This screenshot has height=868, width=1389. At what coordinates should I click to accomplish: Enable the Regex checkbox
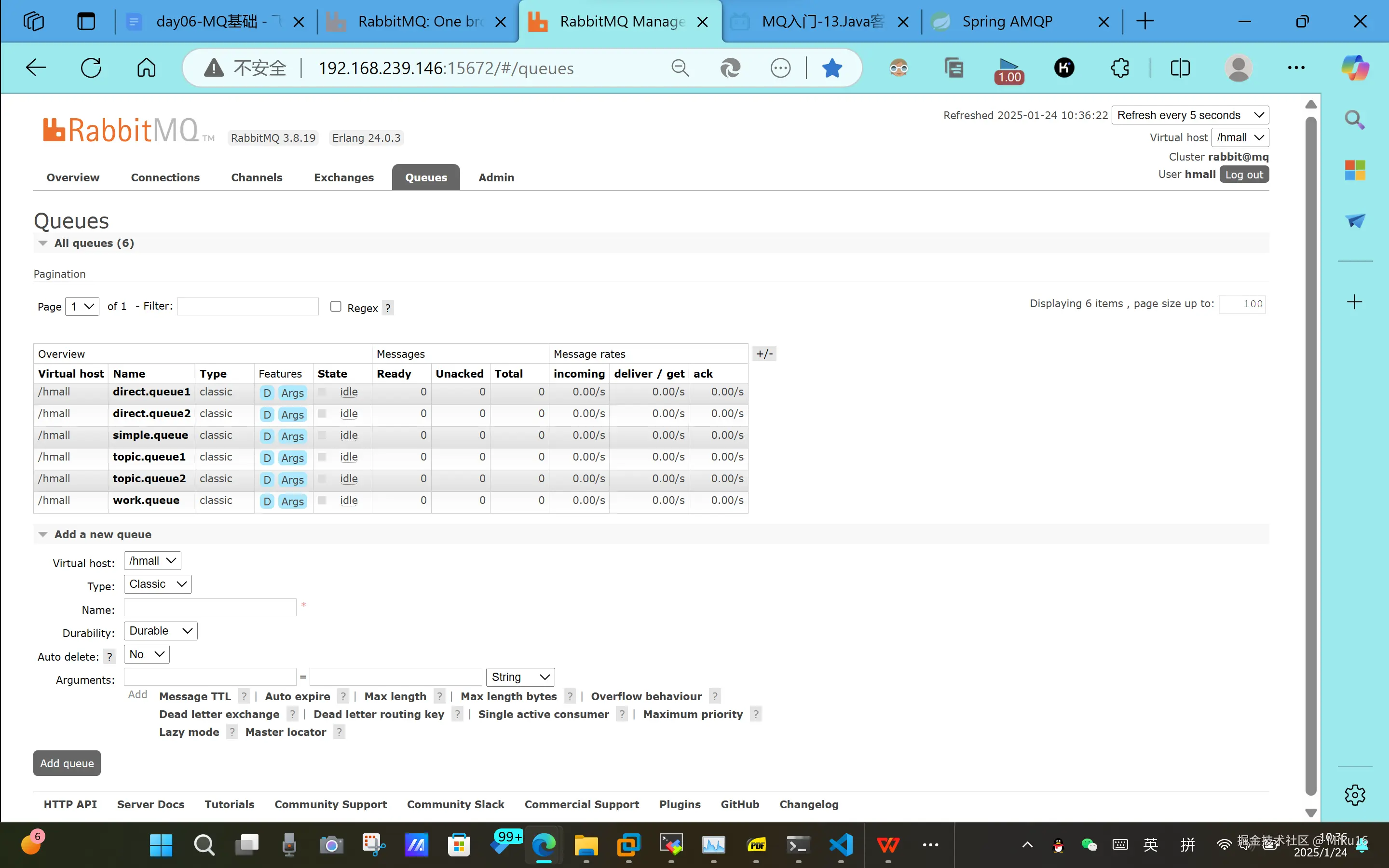[x=336, y=307]
